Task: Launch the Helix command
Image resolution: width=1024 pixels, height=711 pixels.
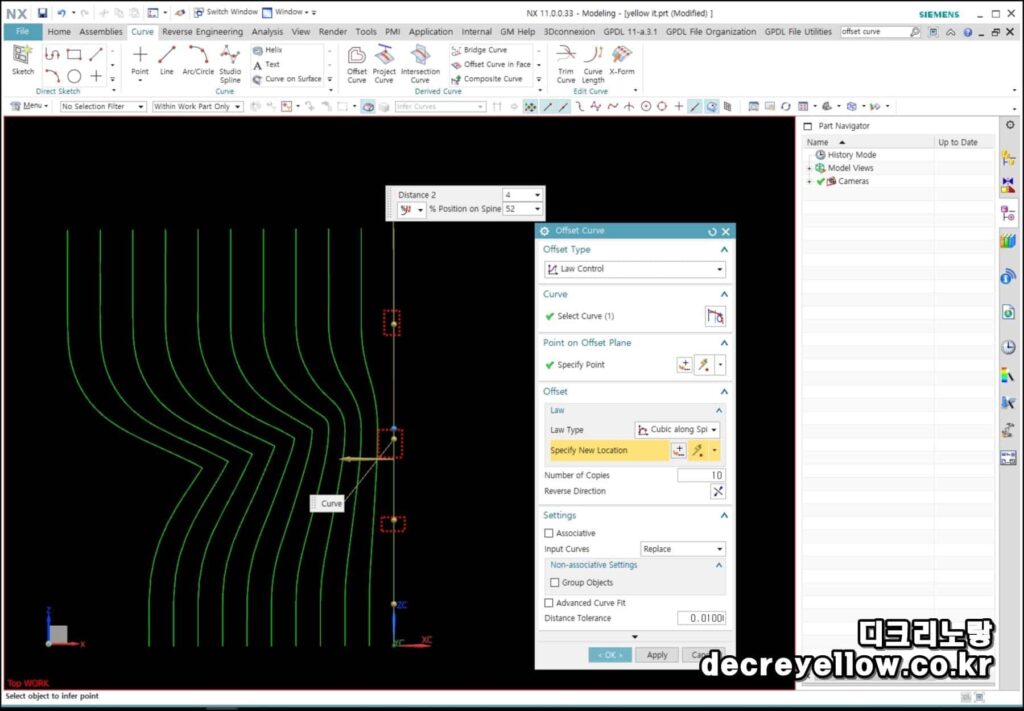Action: 268,50
